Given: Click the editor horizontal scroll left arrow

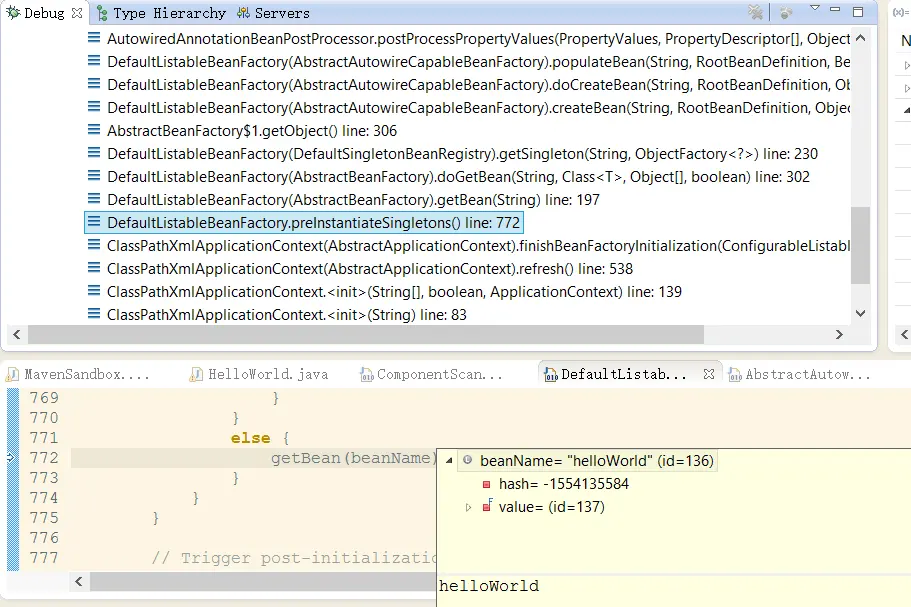Looking at the screenshot, I should pos(79,581).
